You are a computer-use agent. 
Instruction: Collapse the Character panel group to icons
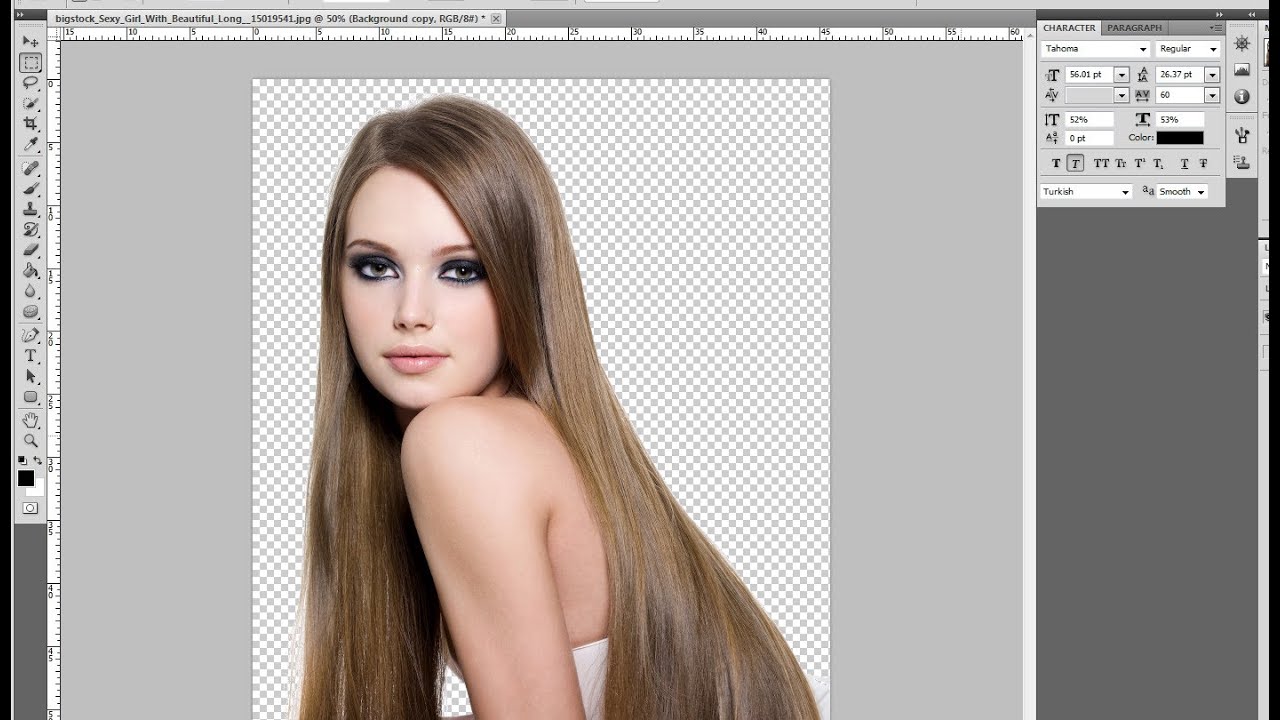pos(1219,14)
